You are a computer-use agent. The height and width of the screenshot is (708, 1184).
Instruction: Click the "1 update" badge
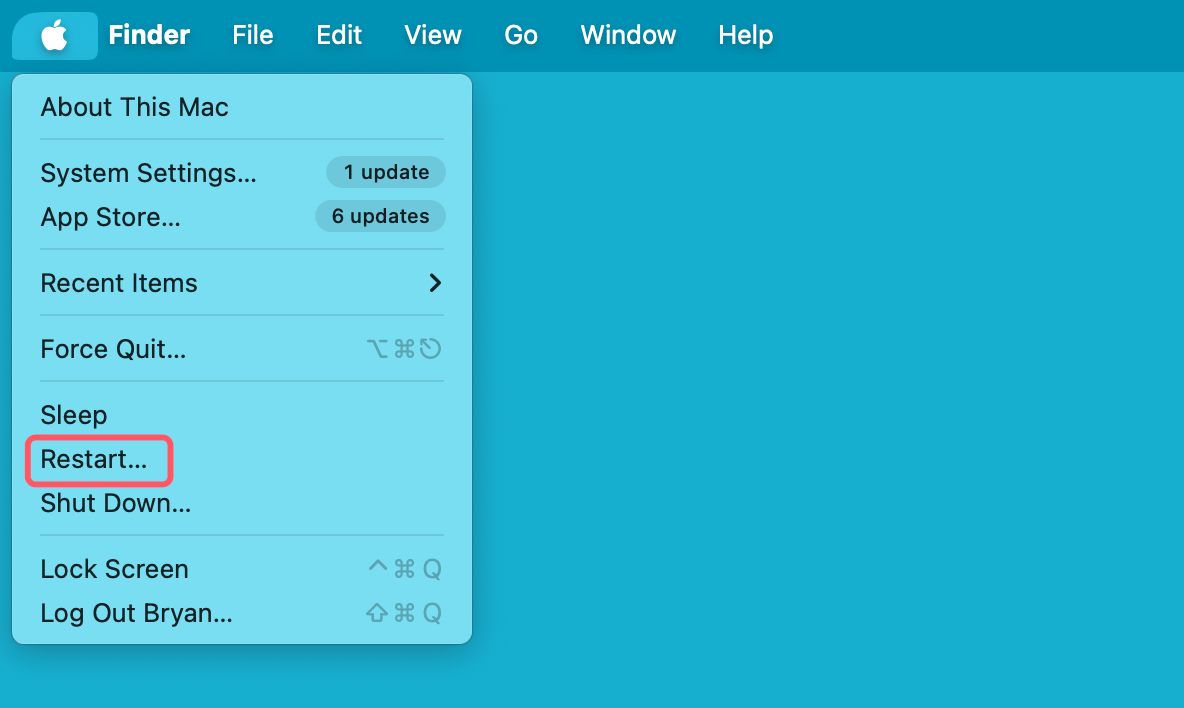pos(386,172)
